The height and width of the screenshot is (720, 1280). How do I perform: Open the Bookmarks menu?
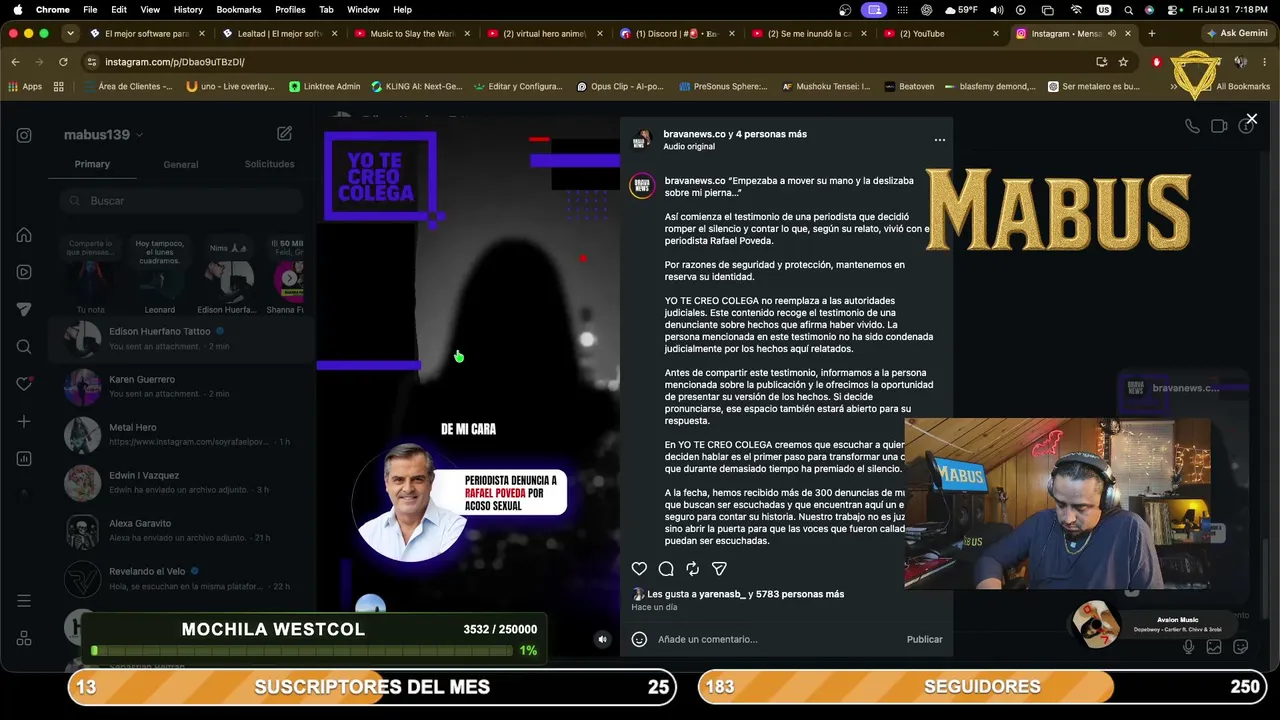(238, 10)
